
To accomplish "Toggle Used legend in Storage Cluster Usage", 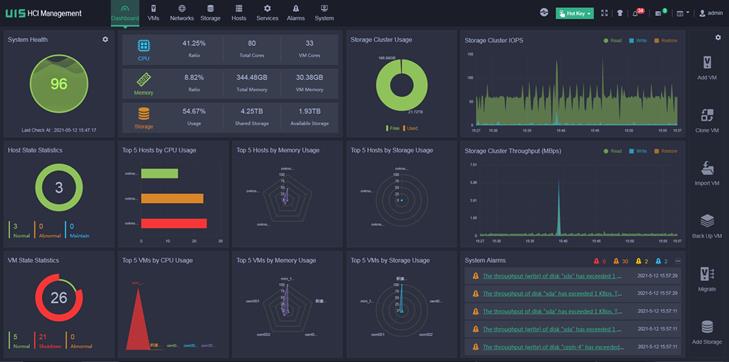I will [x=411, y=128].
